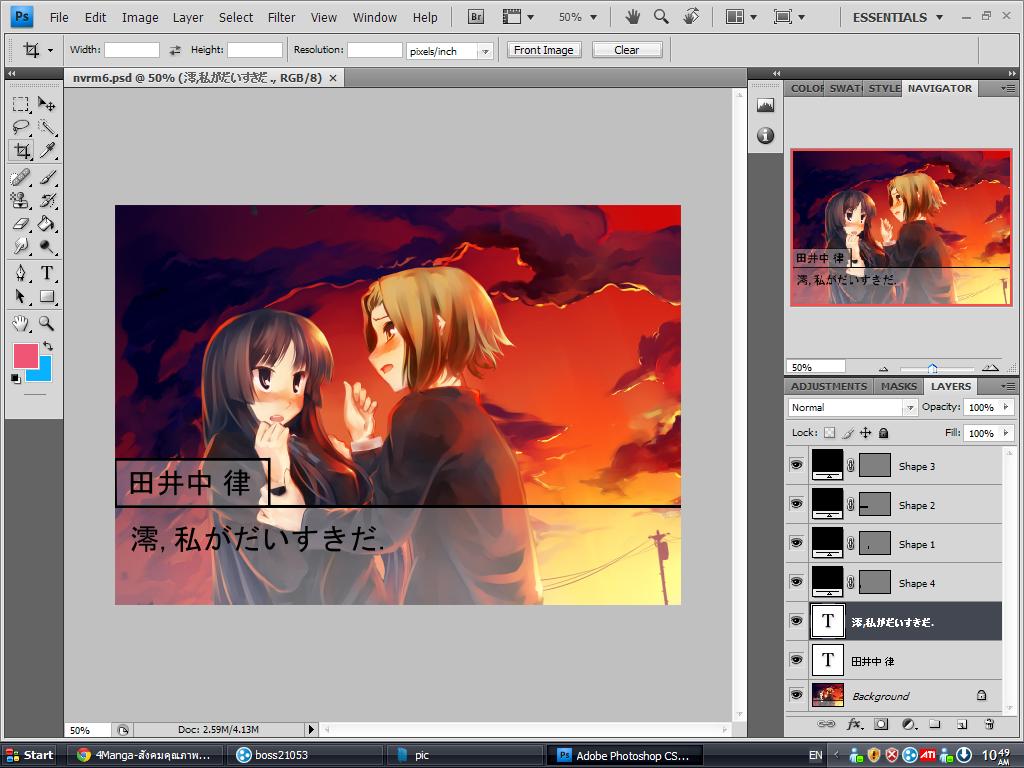The image size is (1024, 768).
Task: Switch to the ADJUSTMENTS tab
Action: pyautogui.click(x=829, y=386)
